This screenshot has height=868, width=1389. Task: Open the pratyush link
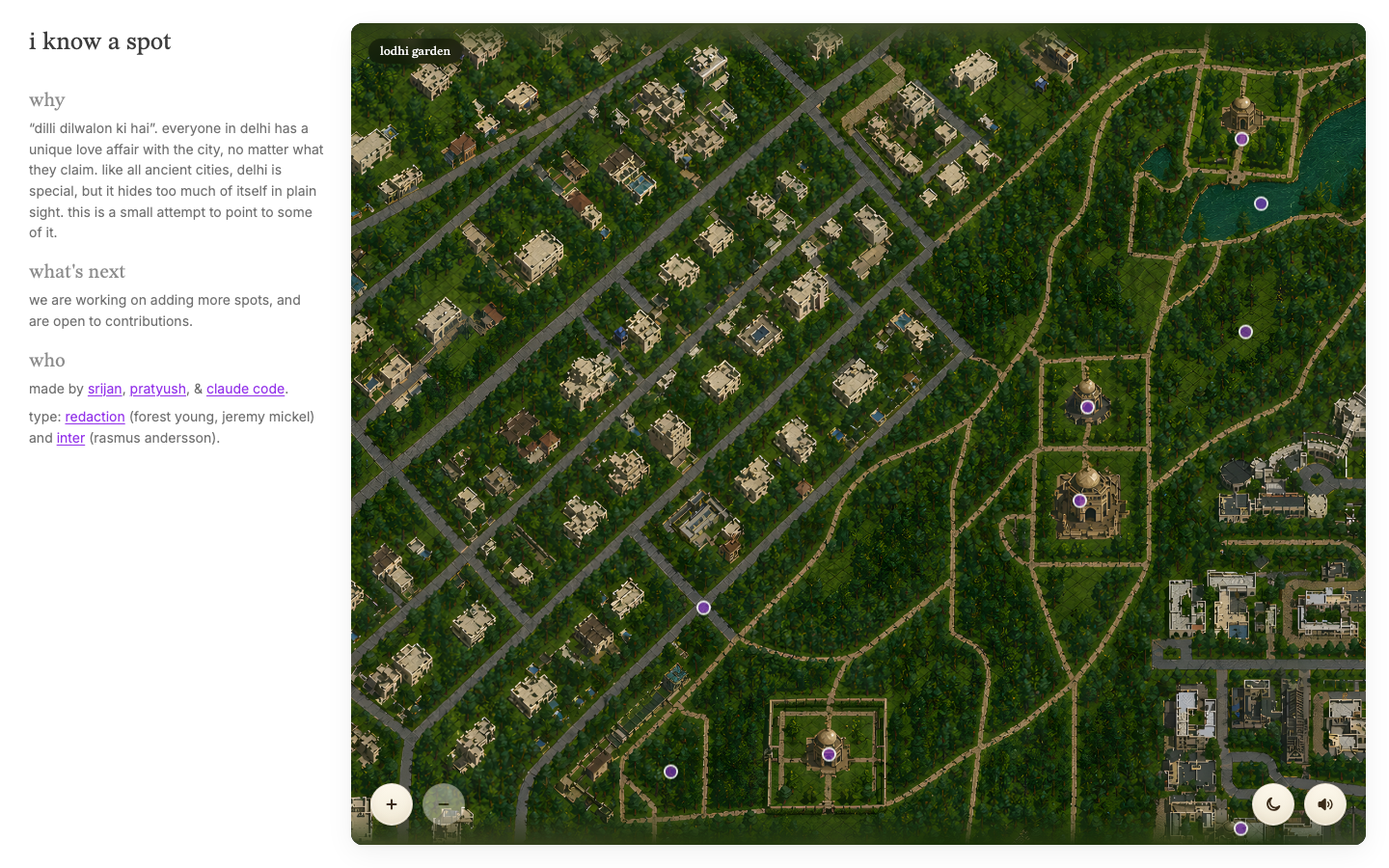[158, 389]
